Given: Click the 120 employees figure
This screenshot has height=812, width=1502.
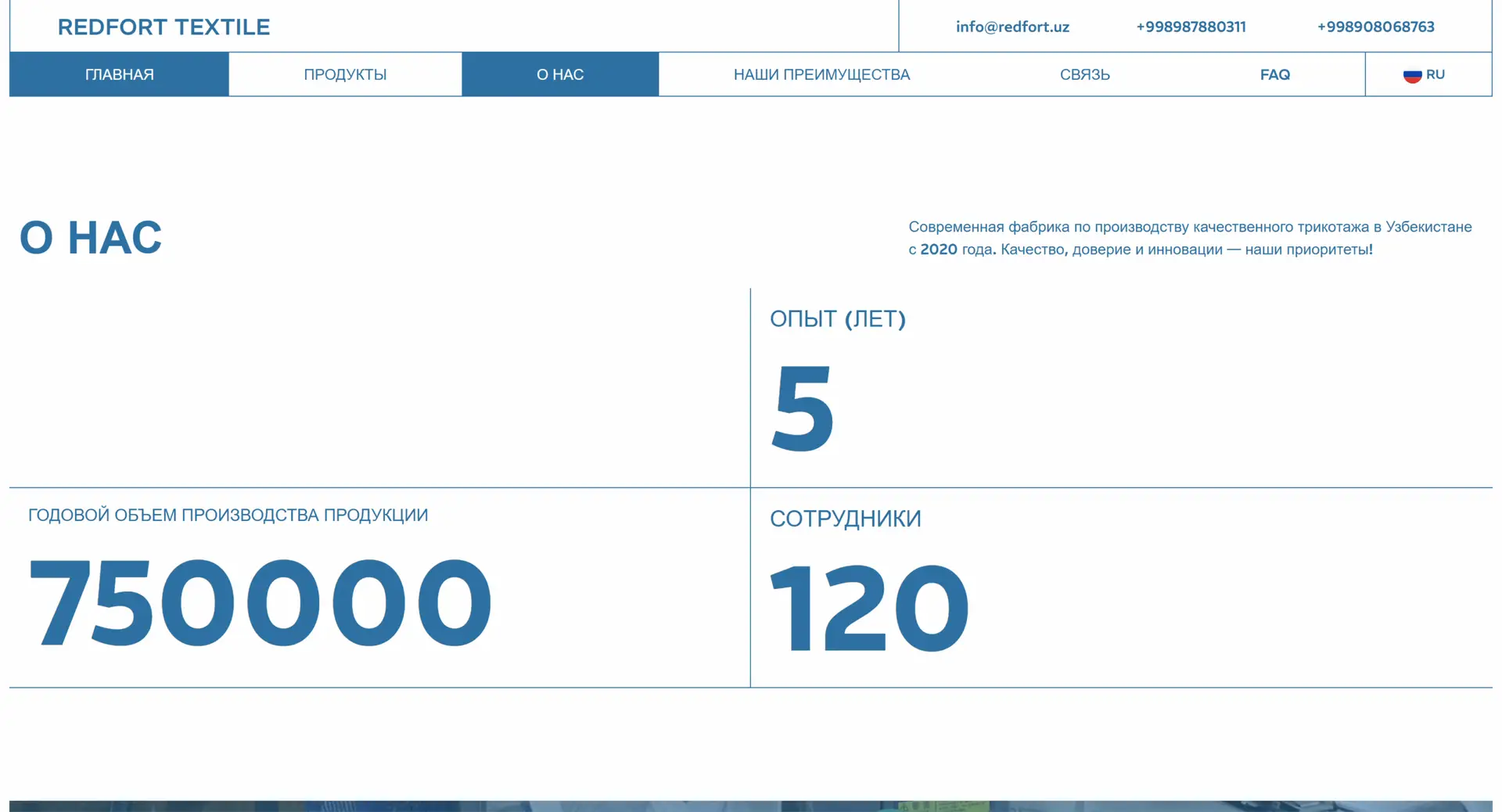Looking at the screenshot, I should [x=869, y=608].
